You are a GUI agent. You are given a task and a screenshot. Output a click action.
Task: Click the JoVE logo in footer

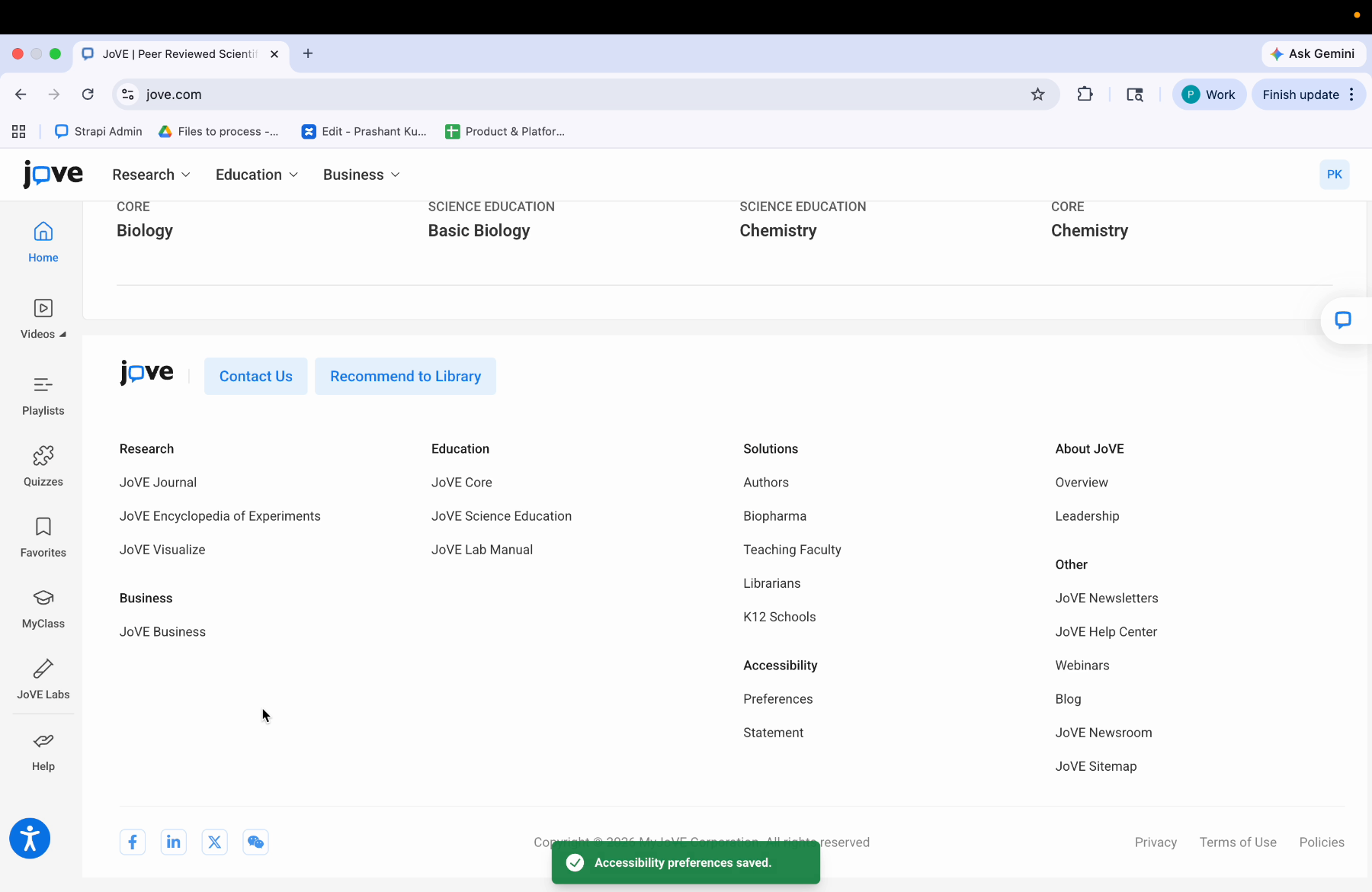pos(146,374)
